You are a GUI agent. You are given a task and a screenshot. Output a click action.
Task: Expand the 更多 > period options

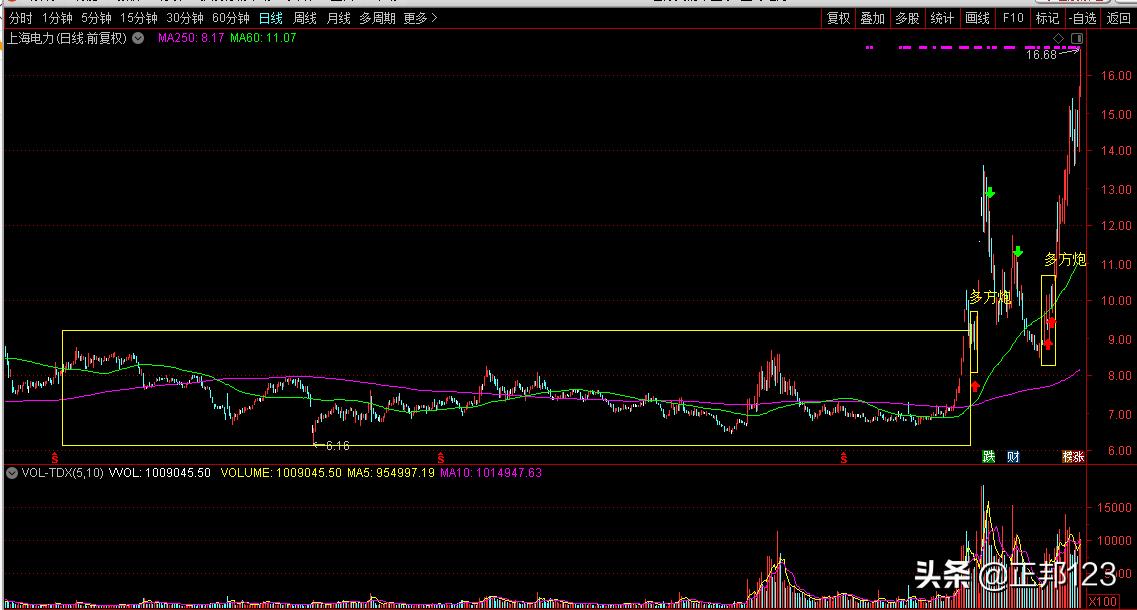click(x=420, y=18)
